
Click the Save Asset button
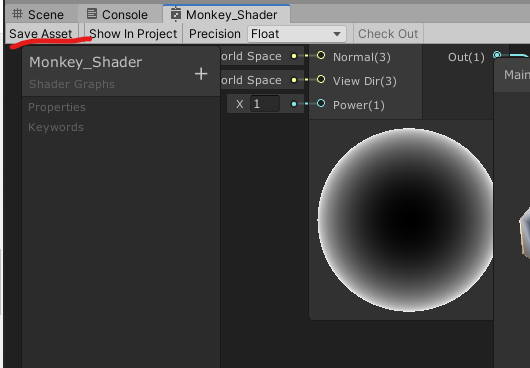(x=41, y=34)
